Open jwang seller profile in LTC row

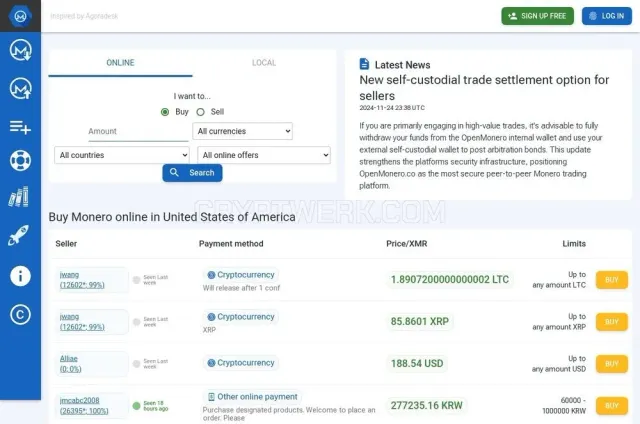tap(82, 280)
